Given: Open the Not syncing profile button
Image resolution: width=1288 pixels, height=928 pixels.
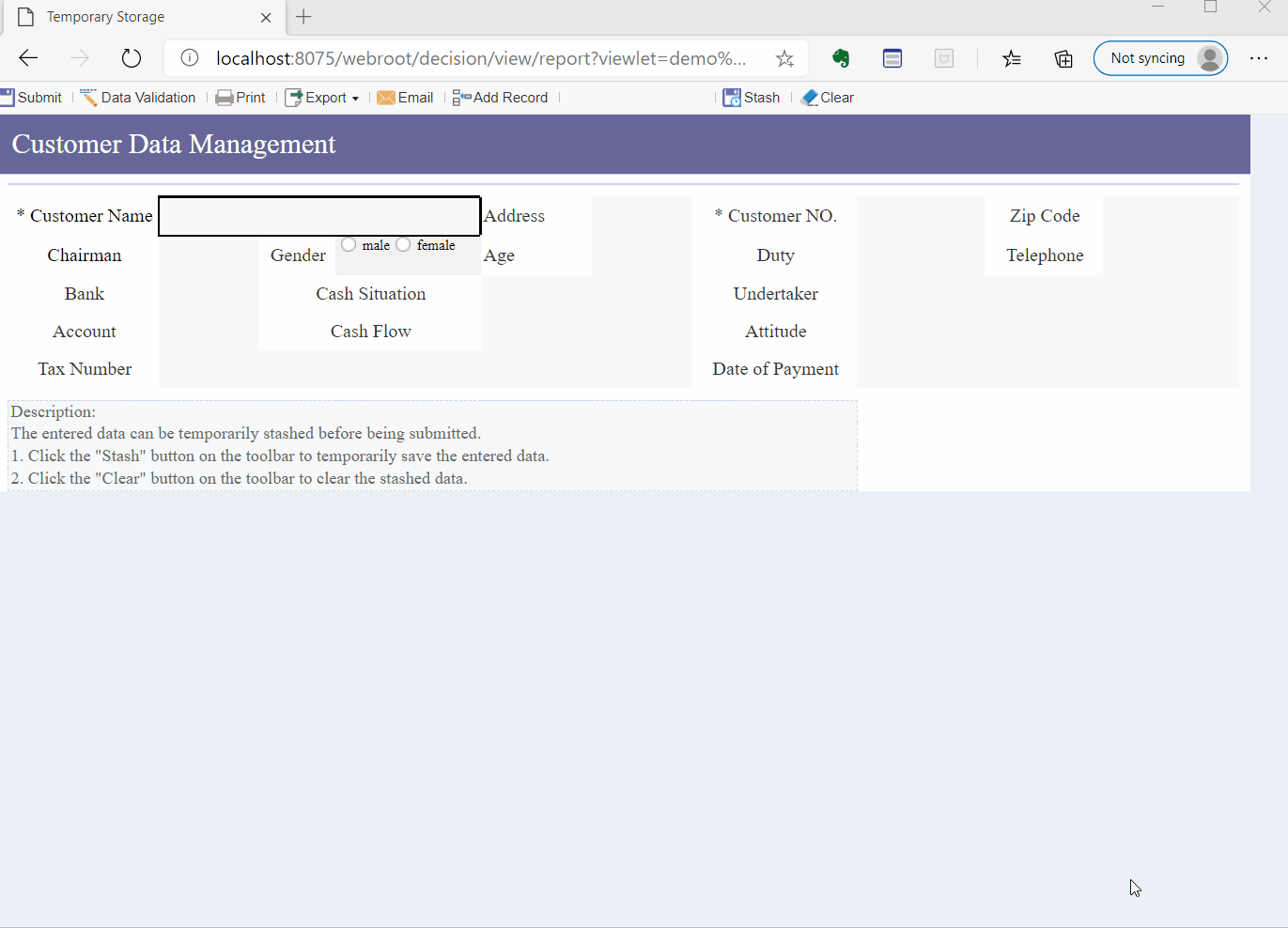Looking at the screenshot, I should pos(1160,58).
